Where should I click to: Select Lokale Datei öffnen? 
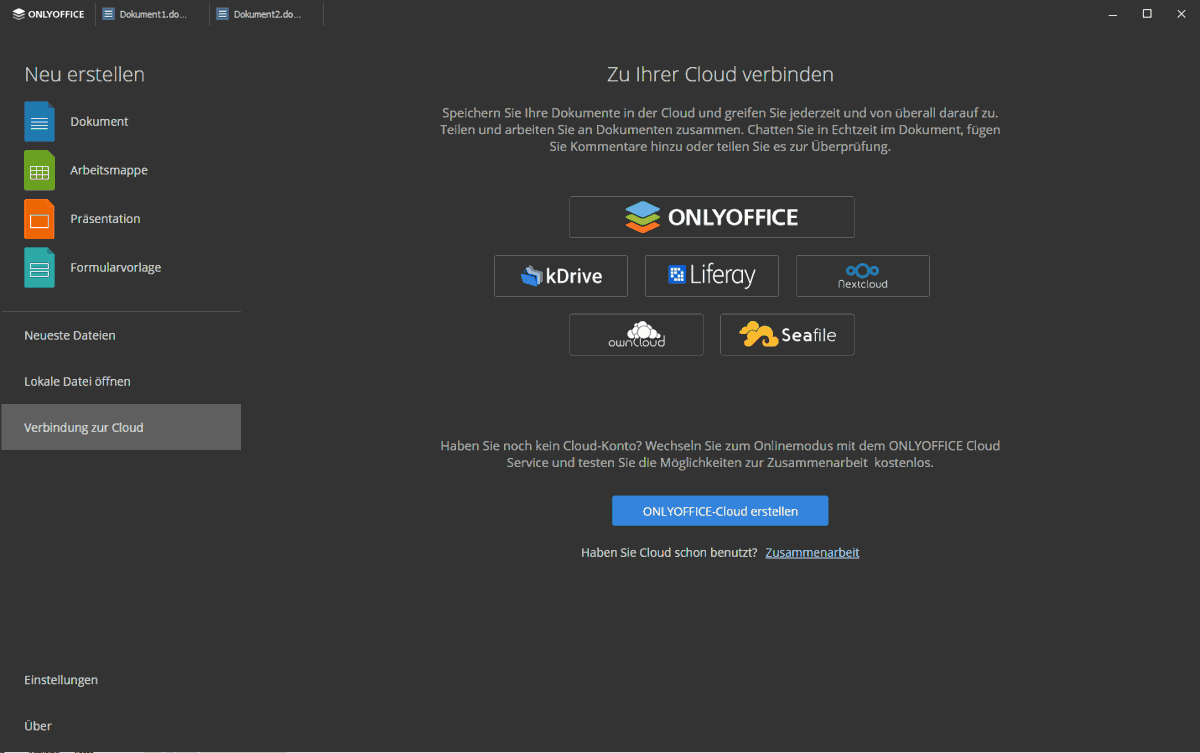(121, 382)
